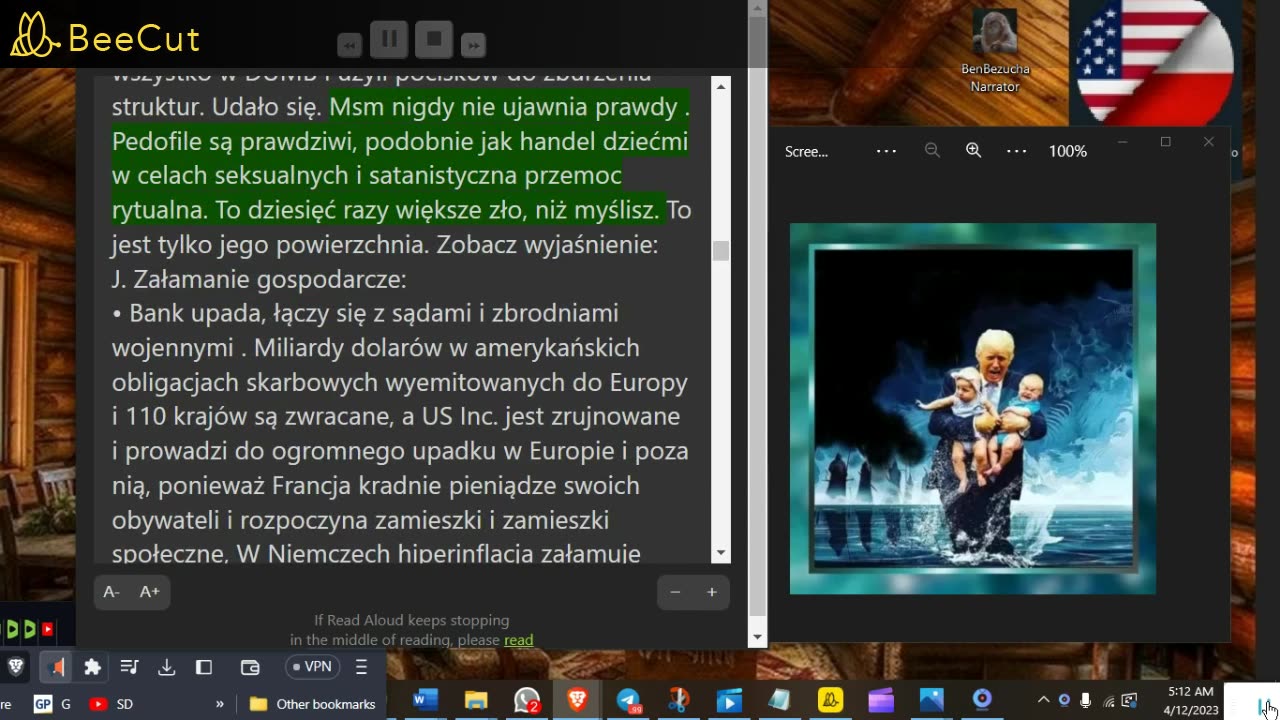This screenshot has width=1280, height=720.
Task: Click the US-Poland flag circle image
Action: [1154, 60]
